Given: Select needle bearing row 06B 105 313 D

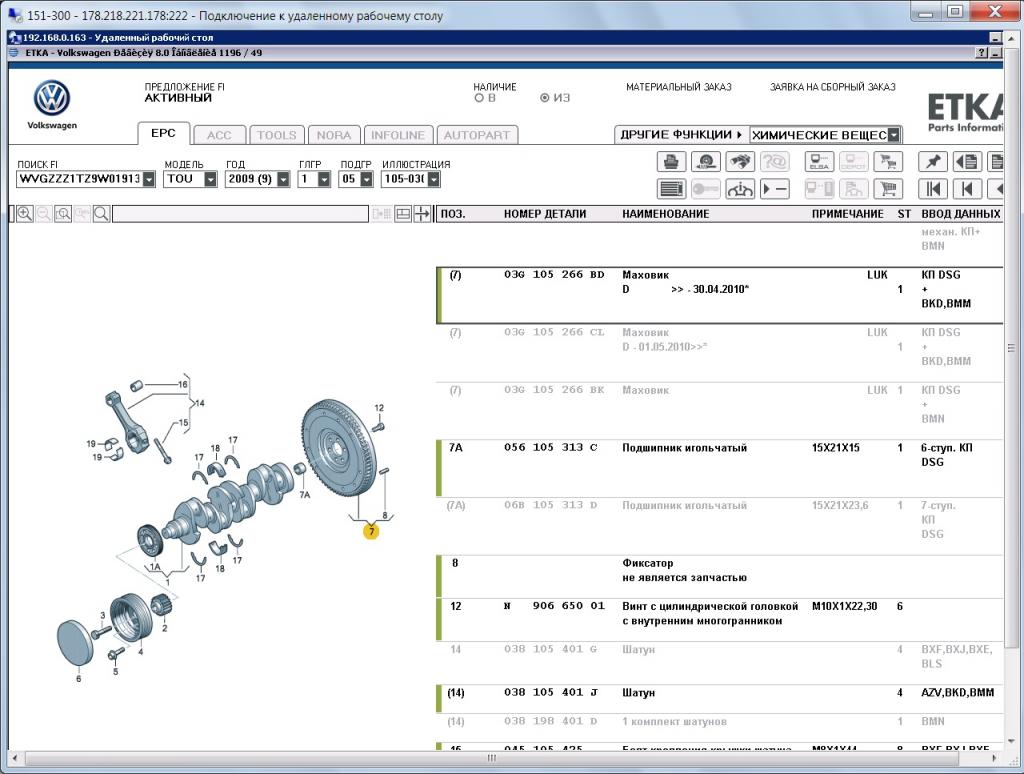Looking at the screenshot, I should coord(719,526).
